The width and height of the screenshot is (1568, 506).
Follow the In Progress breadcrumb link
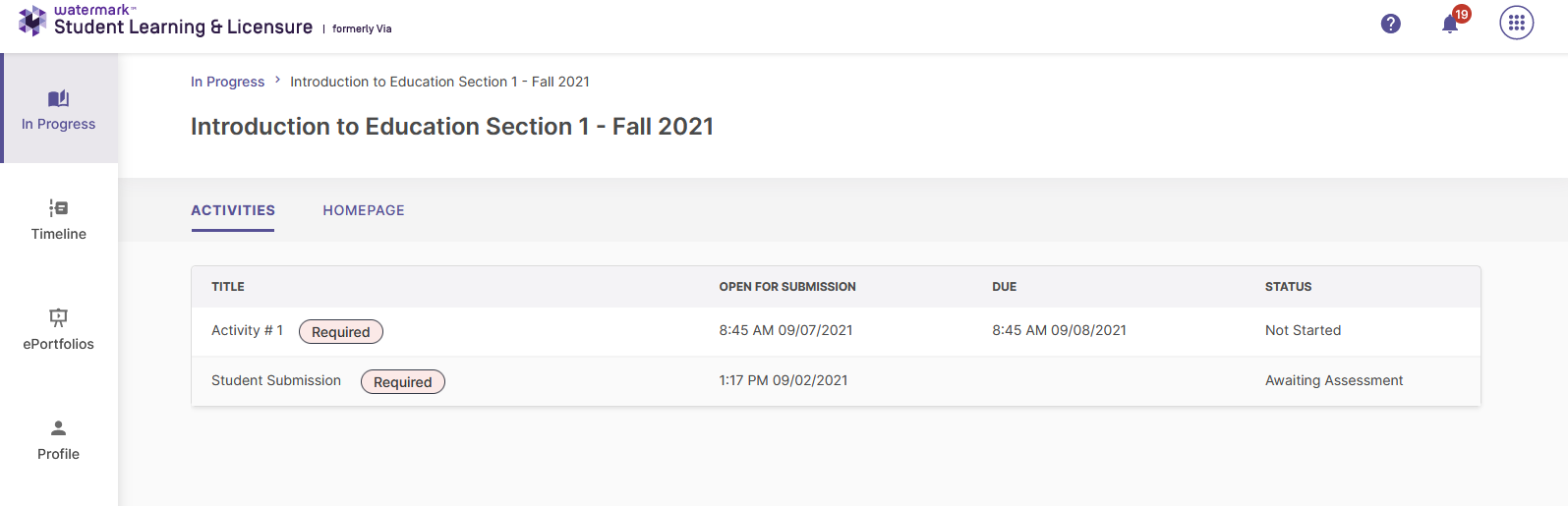227,82
